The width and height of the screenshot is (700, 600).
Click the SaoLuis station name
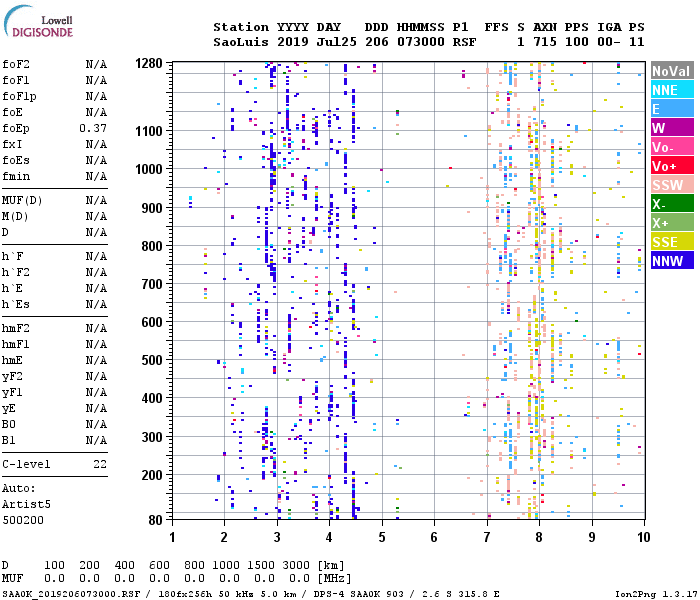241,42
